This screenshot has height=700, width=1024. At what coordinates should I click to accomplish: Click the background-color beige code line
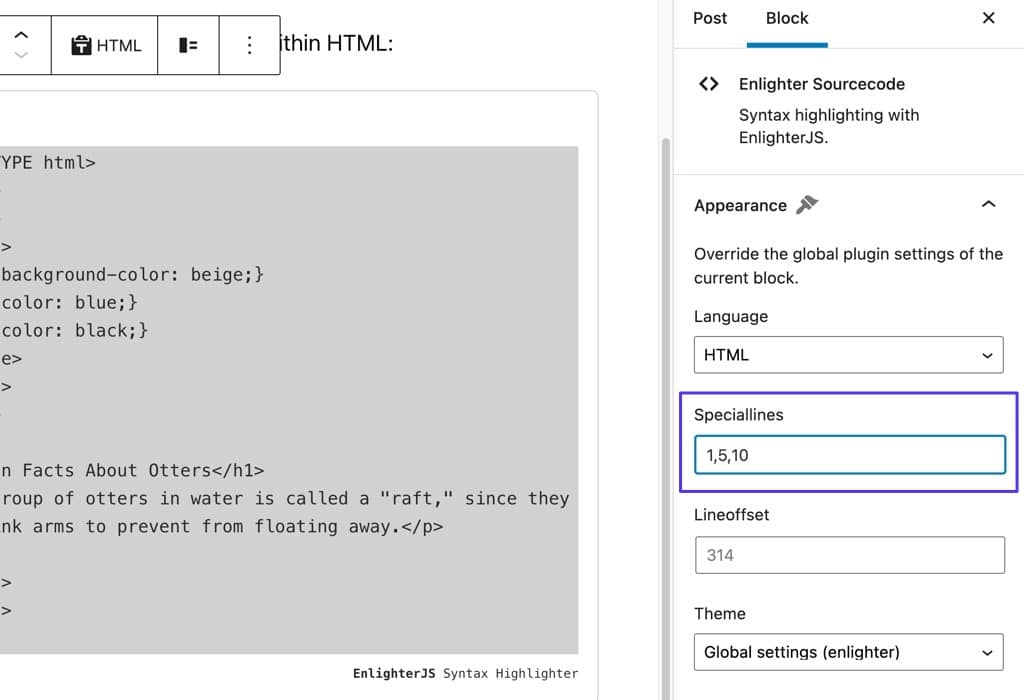[x=132, y=274]
